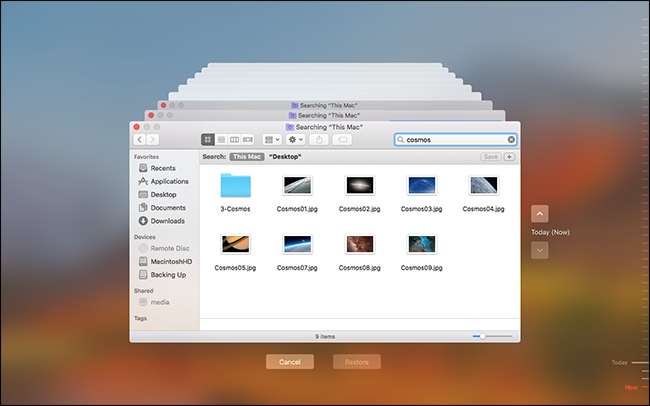Click the Restore button
The width and height of the screenshot is (650, 406).
(357, 361)
